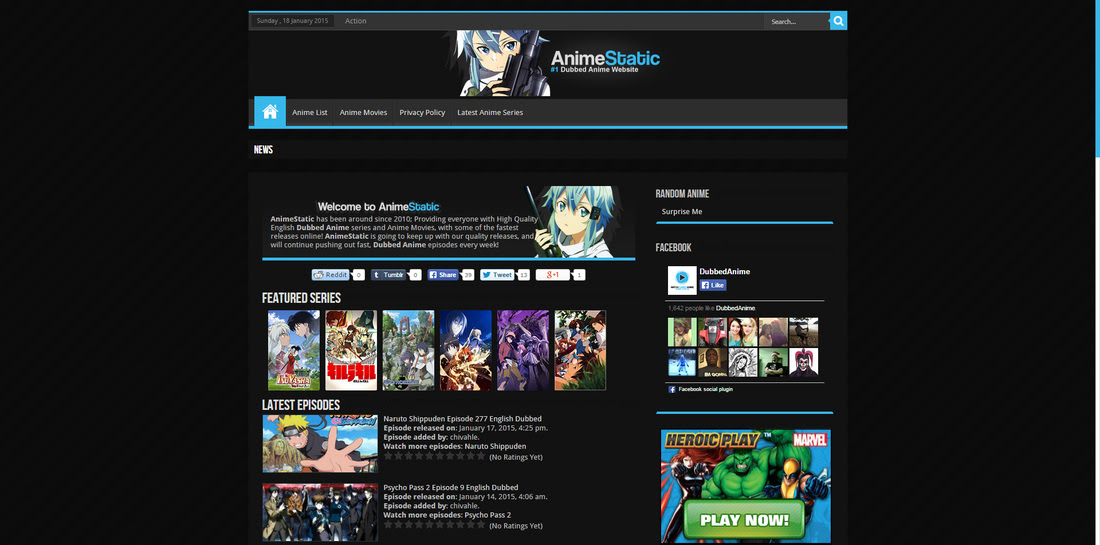
Task: Click the Tweet count bubble showing 13
Action: tap(523, 275)
